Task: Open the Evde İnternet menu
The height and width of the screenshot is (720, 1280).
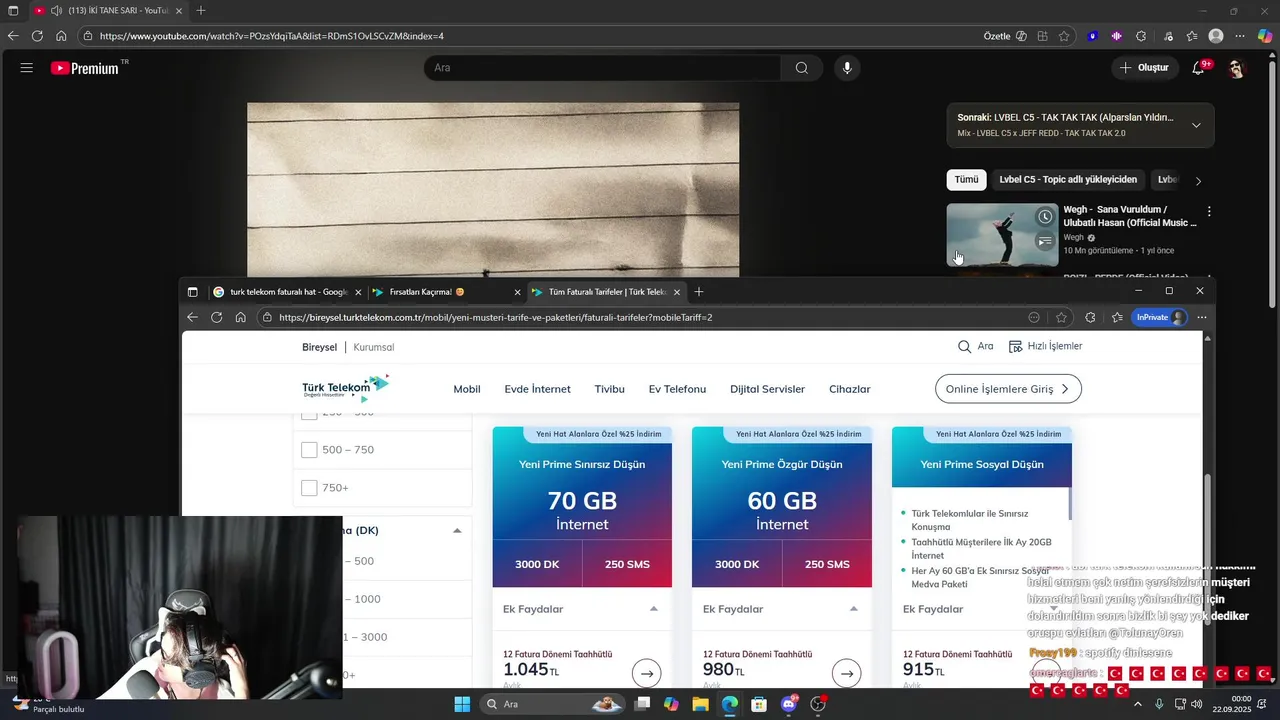Action: click(537, 389)
